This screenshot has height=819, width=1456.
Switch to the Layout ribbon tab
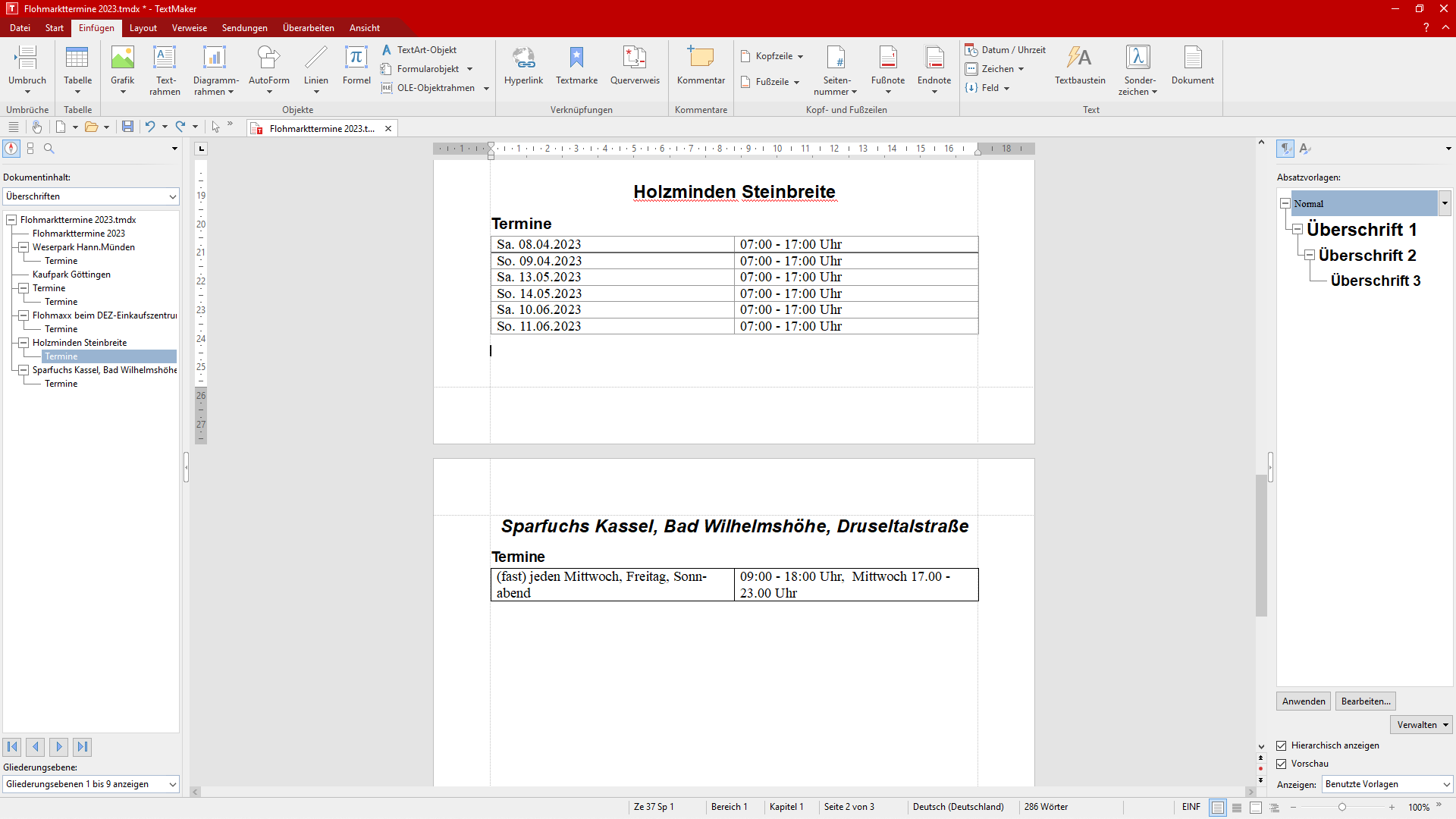pos(143,28)
